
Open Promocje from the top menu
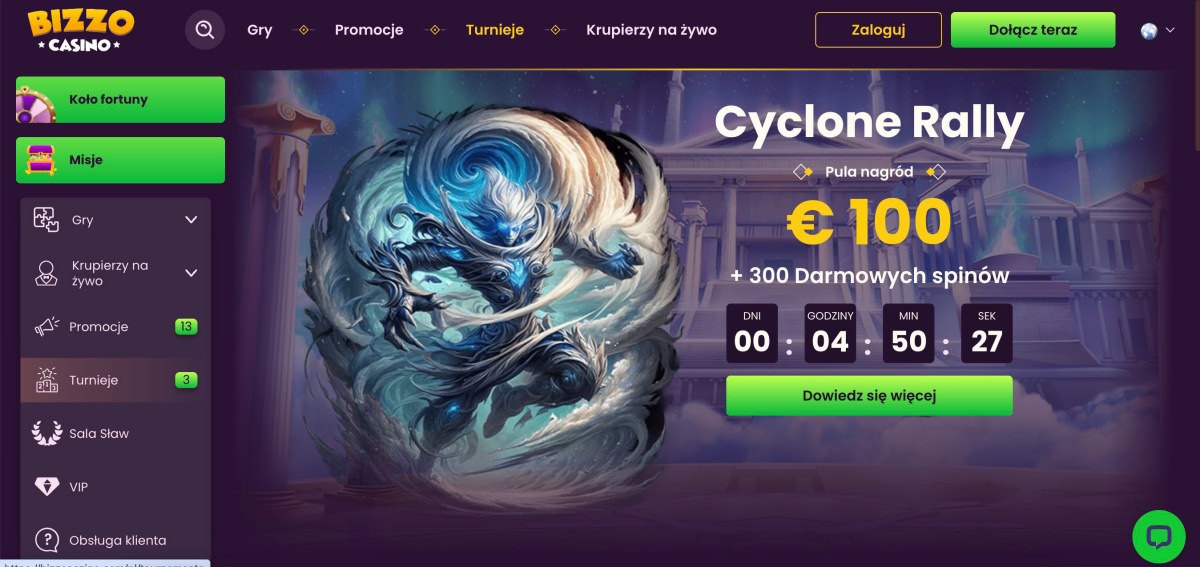[369, 30]
